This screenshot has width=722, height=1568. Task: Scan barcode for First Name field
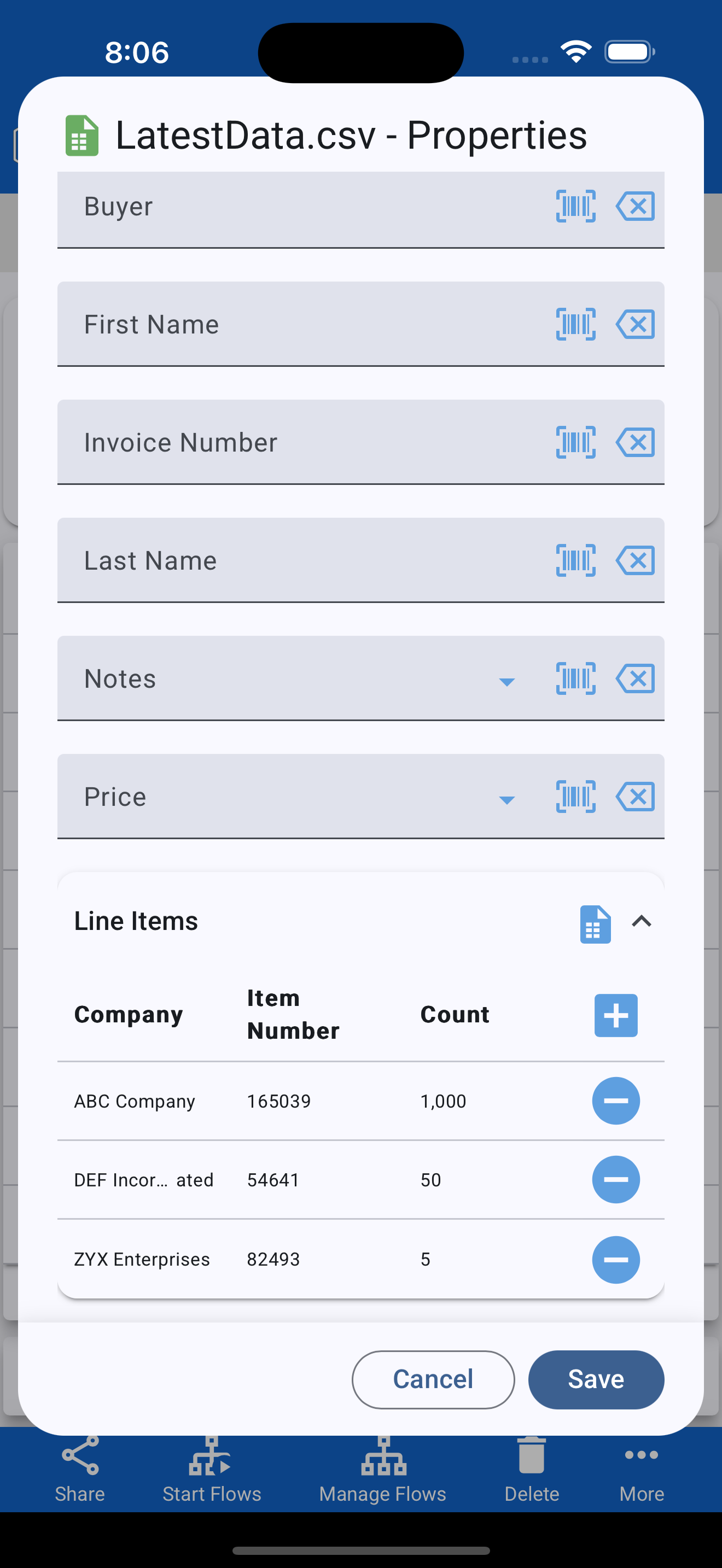[575, 324]
